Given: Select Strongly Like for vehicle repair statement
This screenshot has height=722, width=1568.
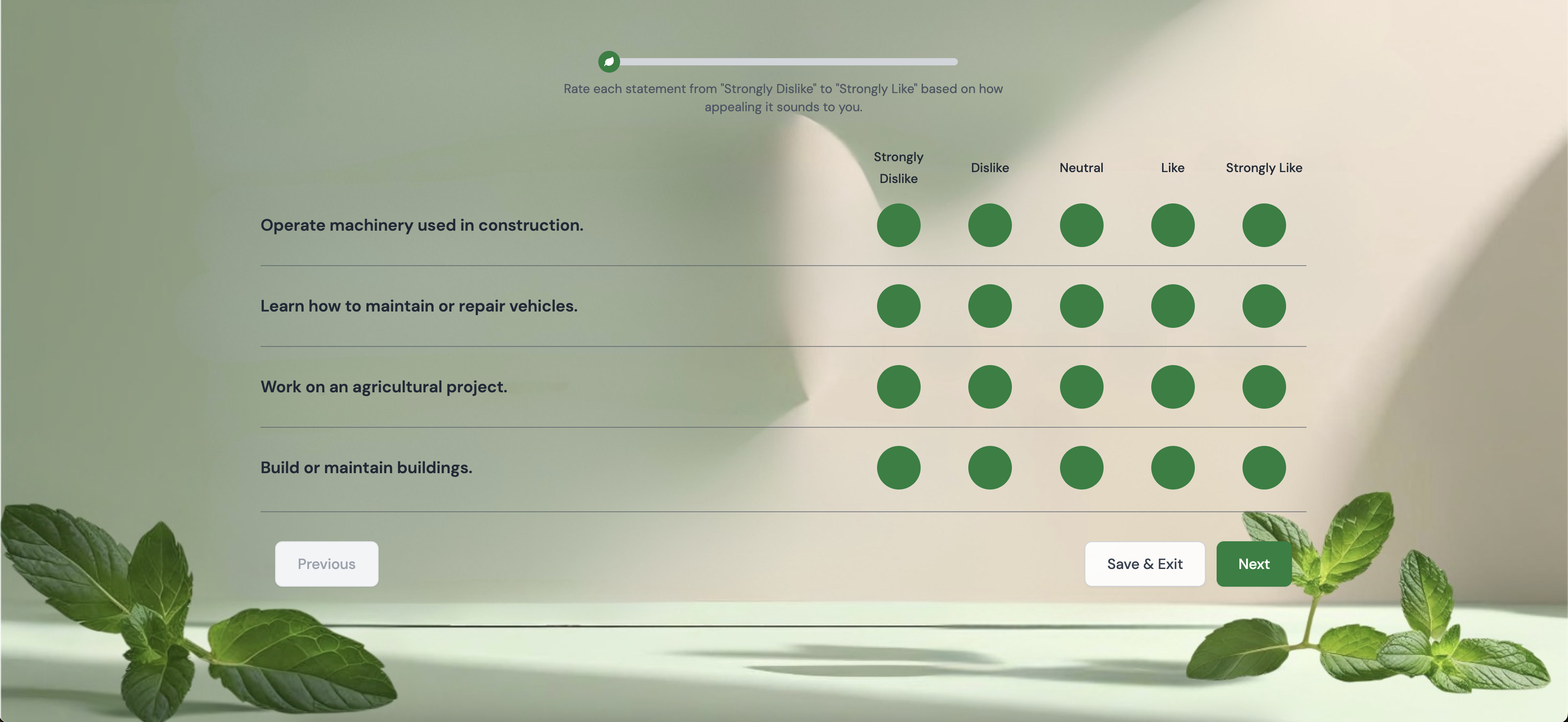Looking at the screenshot, I should tap(1264, 306).
